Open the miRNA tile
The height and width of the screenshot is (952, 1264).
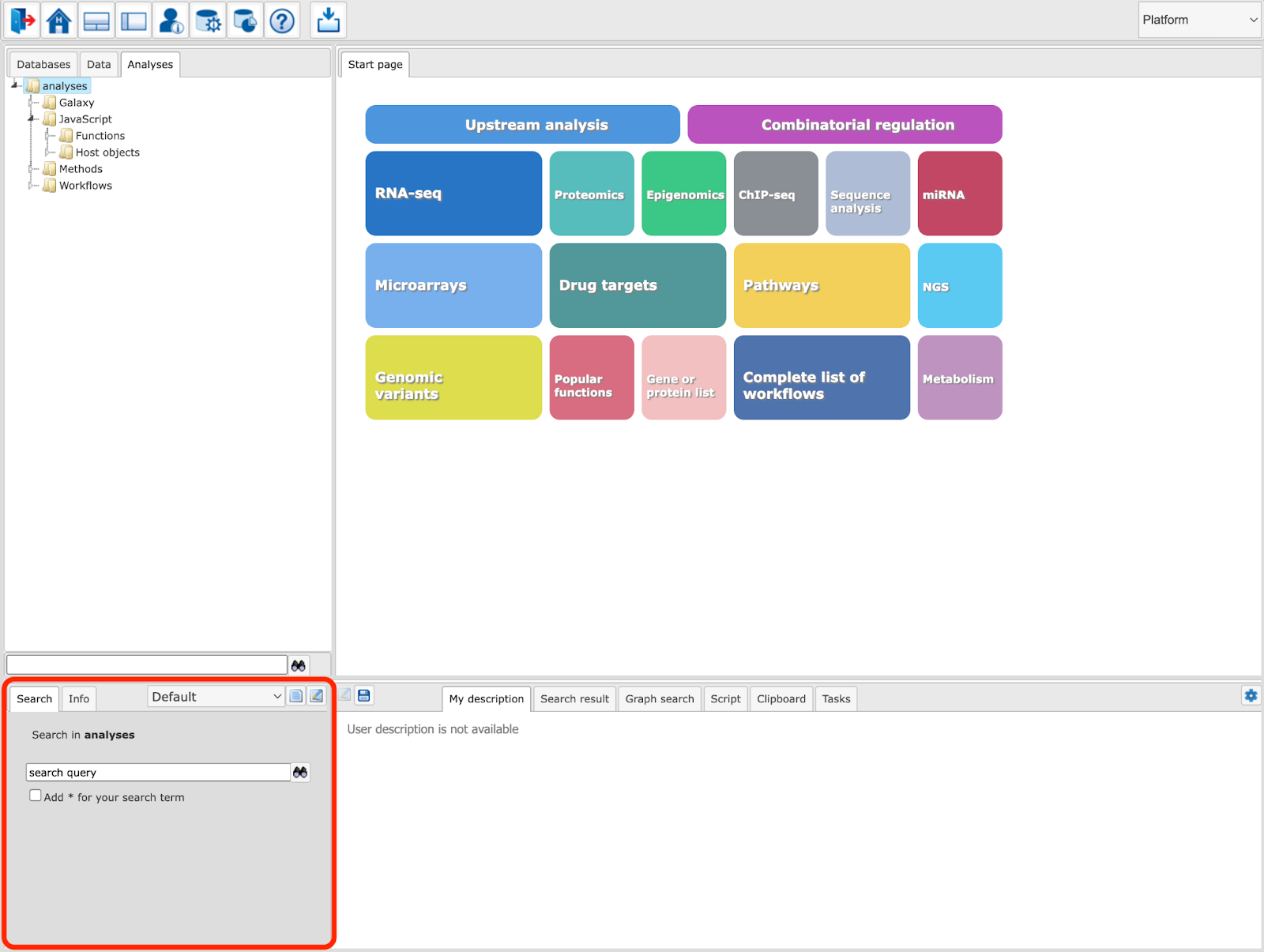click(960, 194)
